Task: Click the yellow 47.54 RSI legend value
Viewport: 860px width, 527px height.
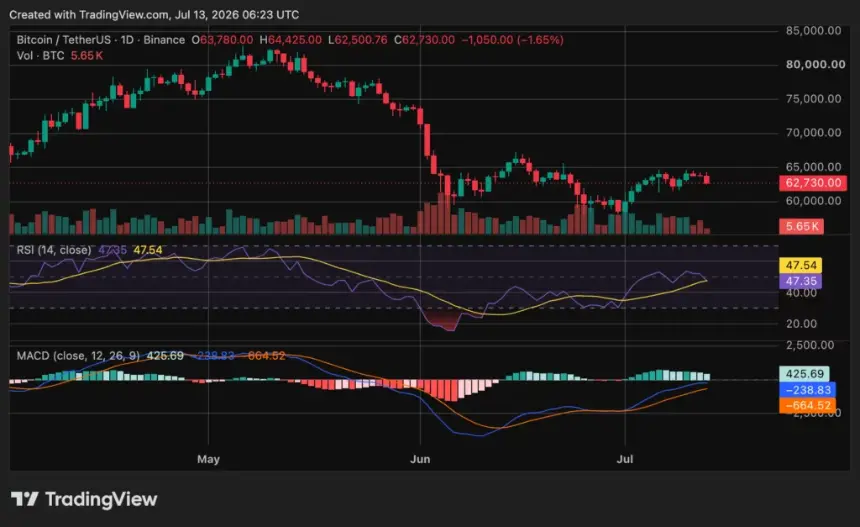Action: click(148, 250)
